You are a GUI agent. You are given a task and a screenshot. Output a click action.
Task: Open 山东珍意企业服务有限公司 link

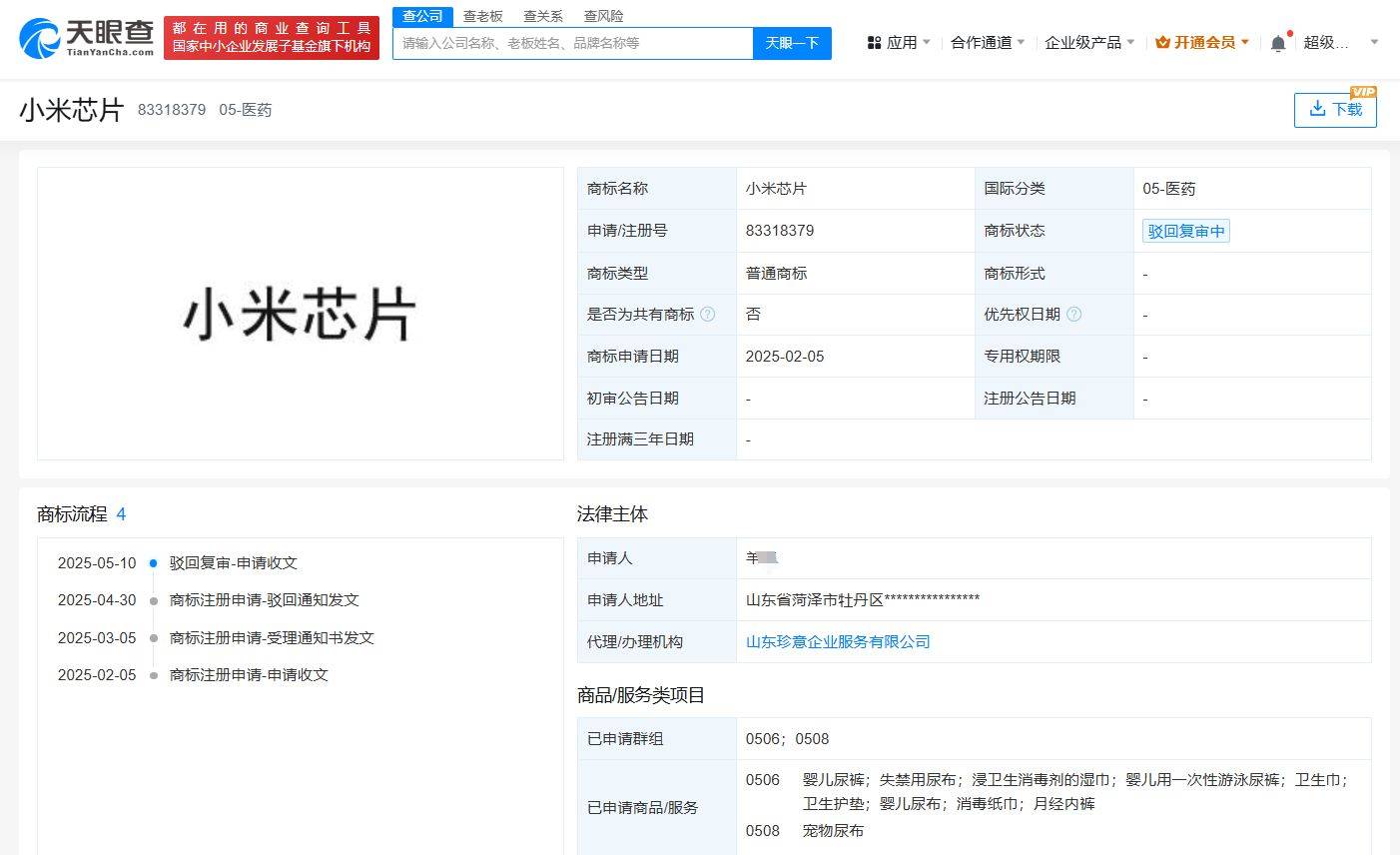(838, 641)
